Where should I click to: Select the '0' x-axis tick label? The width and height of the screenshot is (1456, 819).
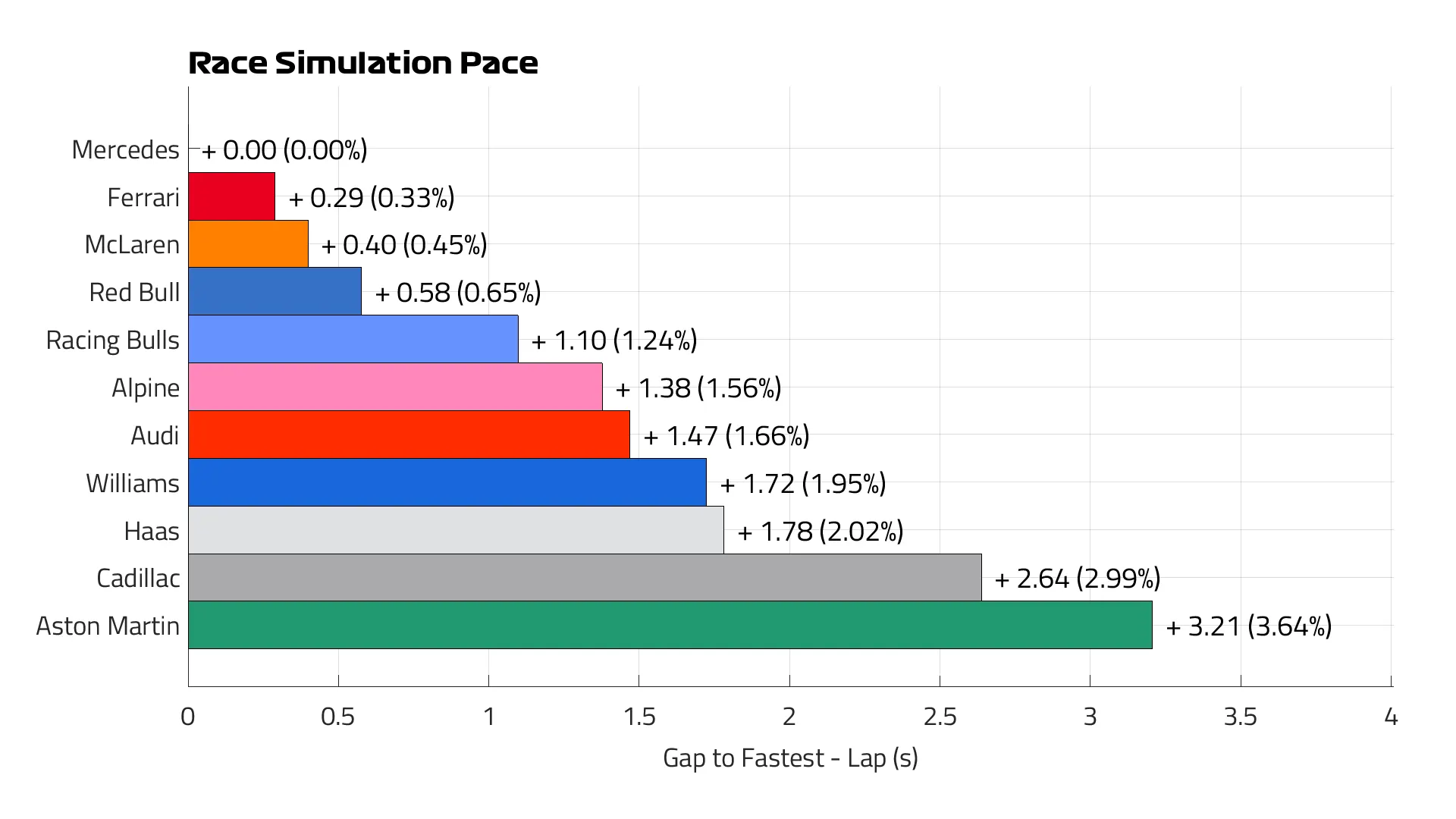pyautogui.click(x=188, y=717)
